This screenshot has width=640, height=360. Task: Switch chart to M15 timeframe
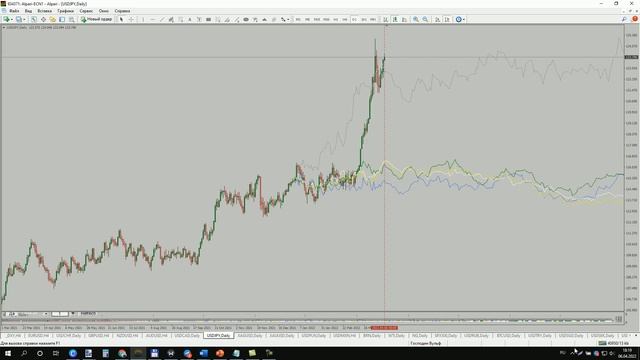click(317, 19)
